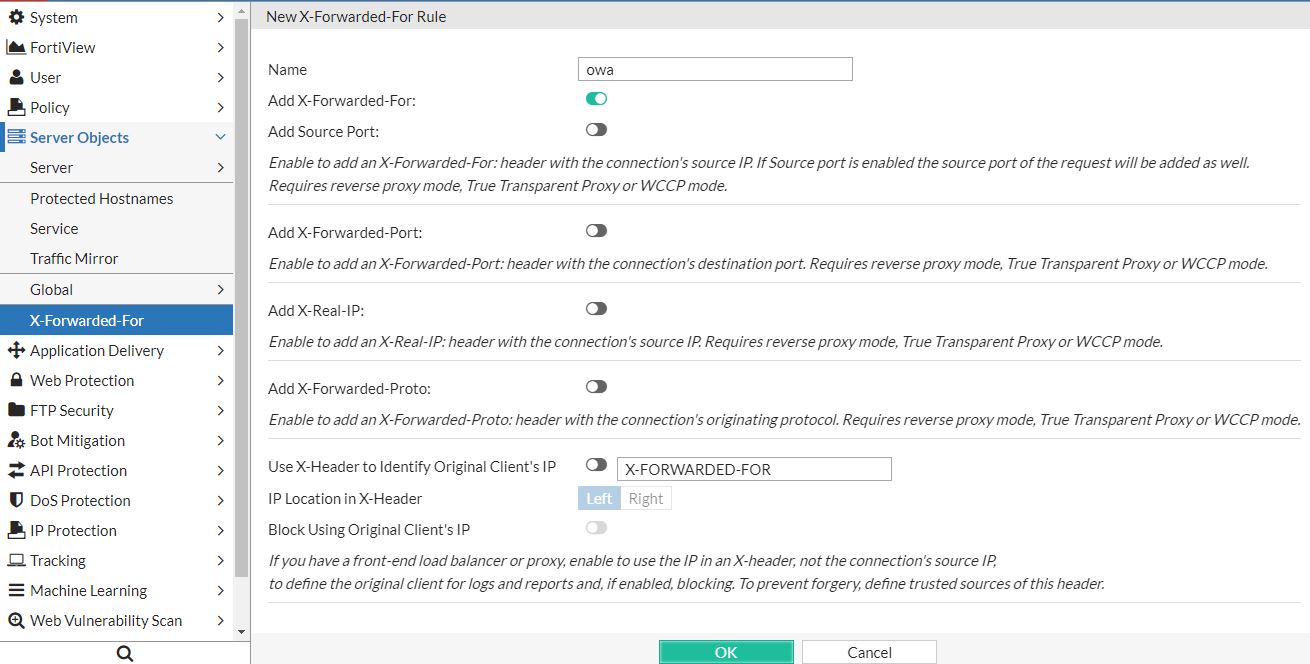The height and width of the screenshot is (664, 1310).
Task: Select the Machine Learning sidebar icon
Action: [18, 590]
